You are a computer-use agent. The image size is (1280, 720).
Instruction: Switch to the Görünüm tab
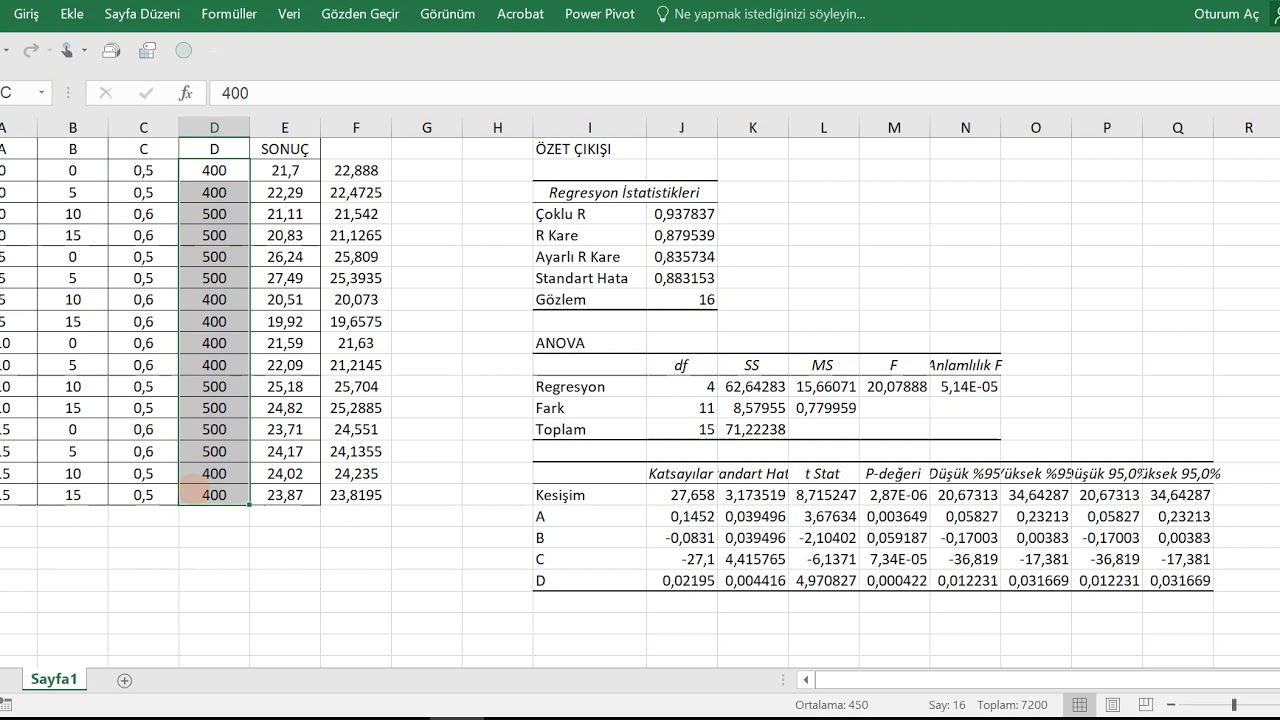point(447,14)
